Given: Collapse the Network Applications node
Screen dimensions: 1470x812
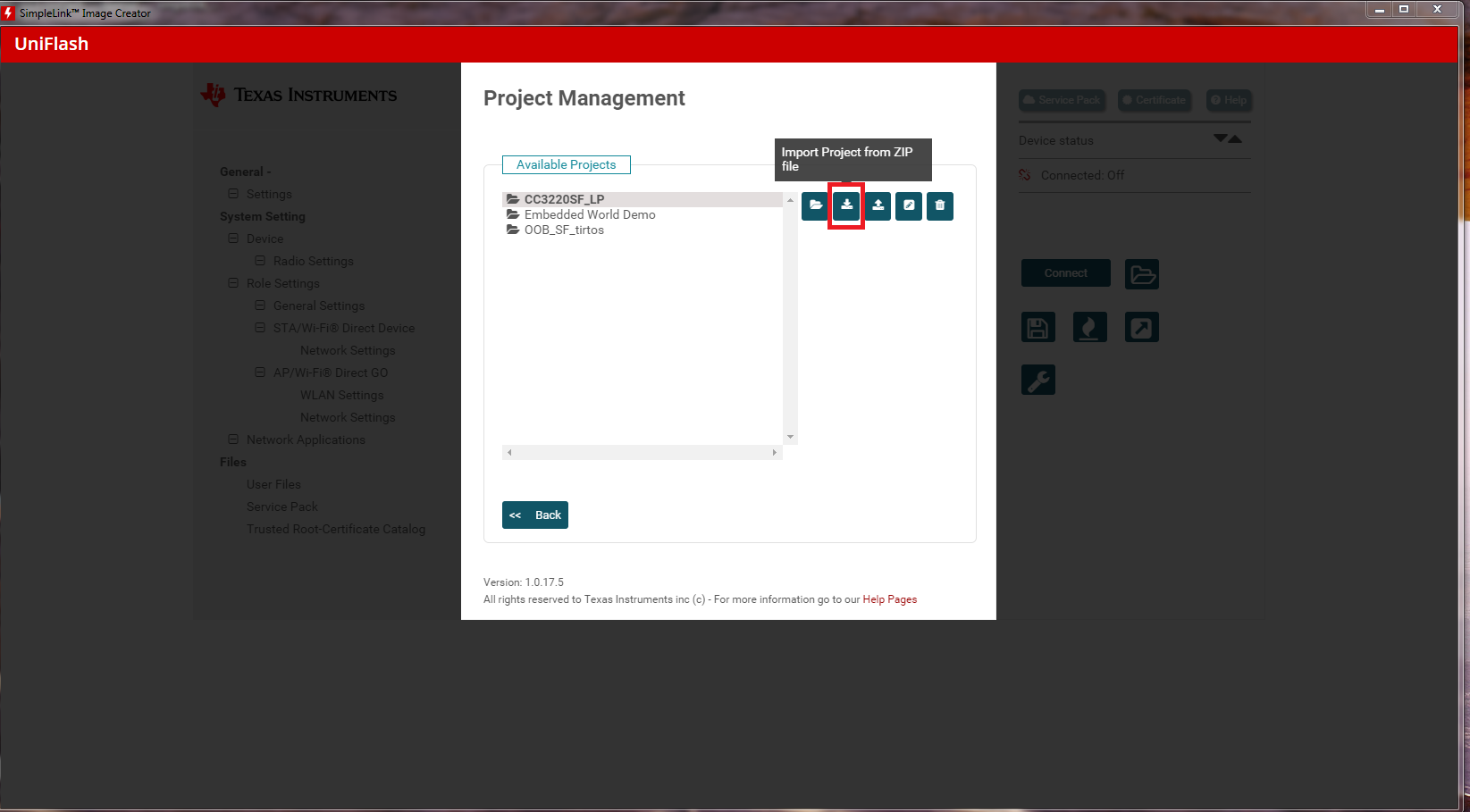Looking at the screenshot, I should click(x=233, y=439).
